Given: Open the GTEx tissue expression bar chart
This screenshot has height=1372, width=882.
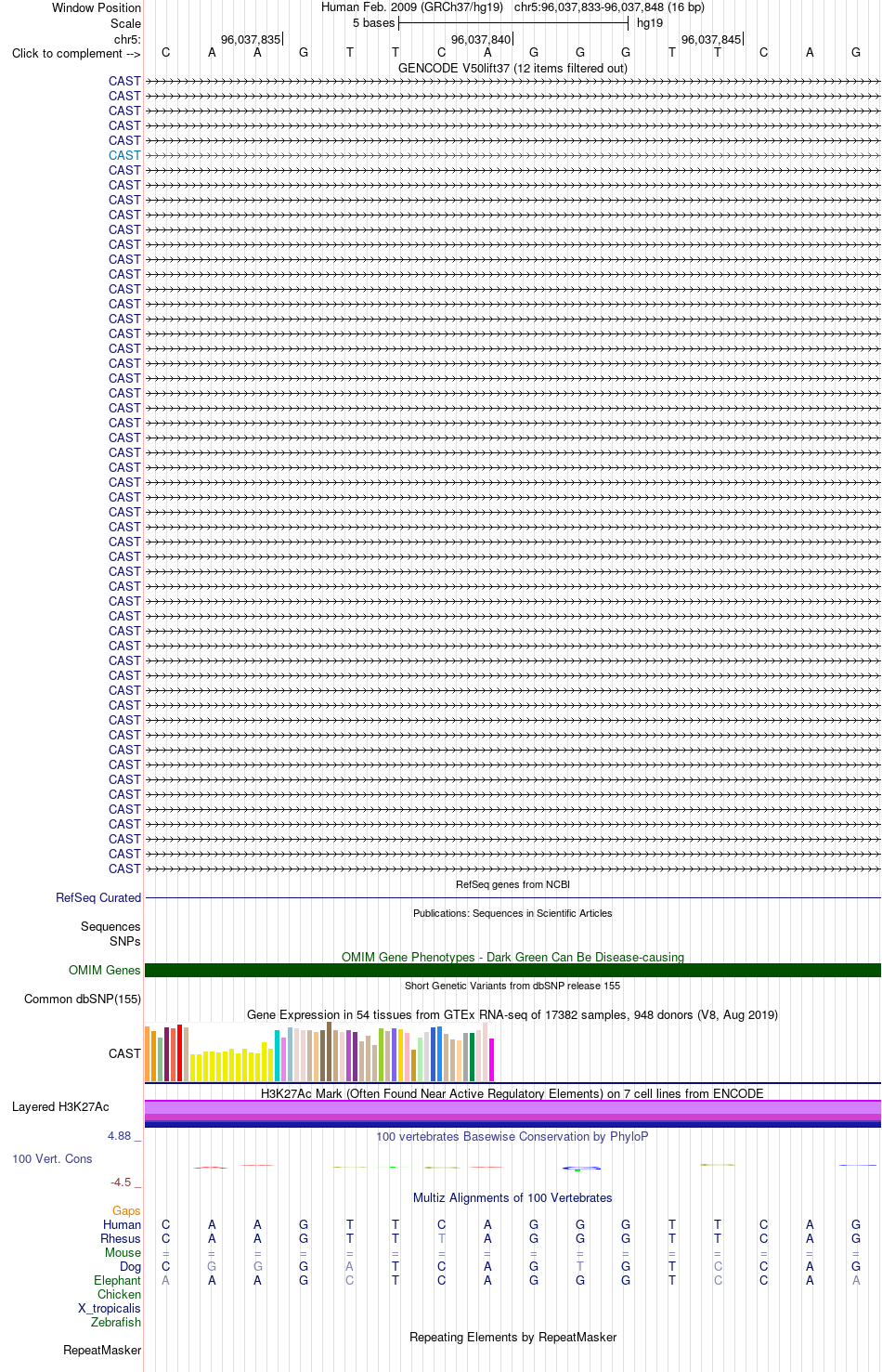Looking at the screenshot, I should (319, 1052).
